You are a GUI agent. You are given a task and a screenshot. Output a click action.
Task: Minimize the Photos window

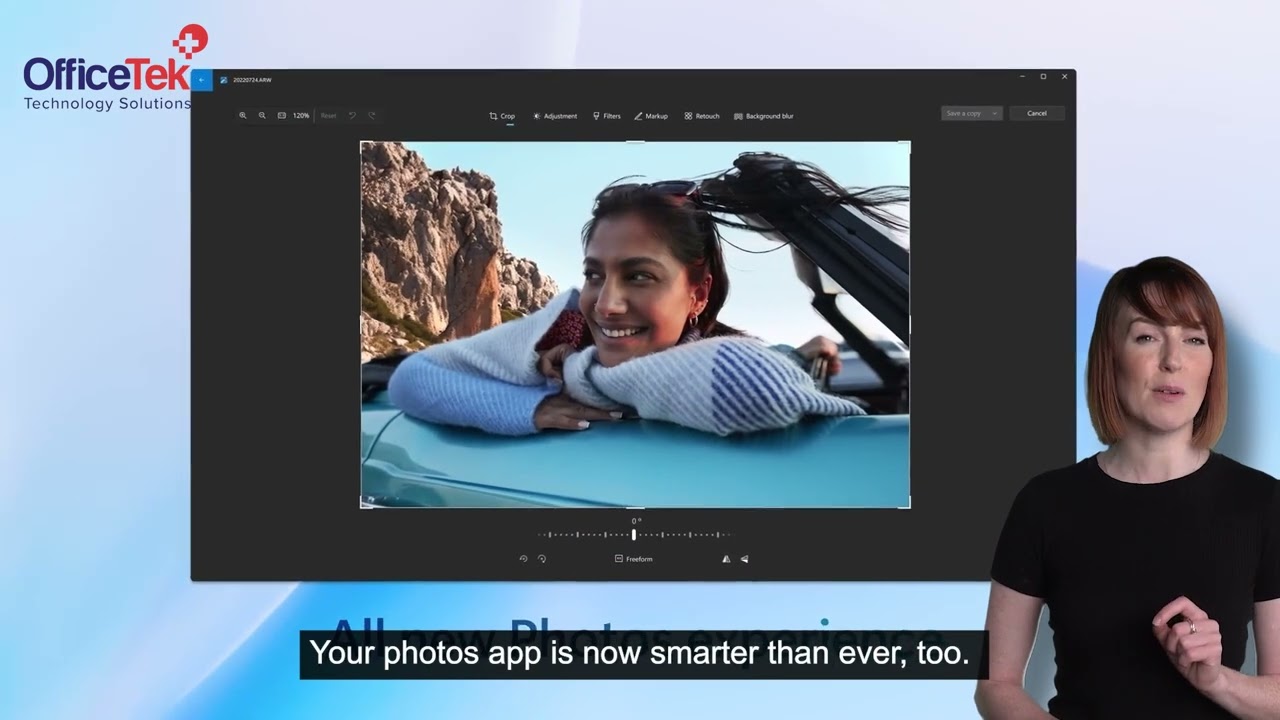[x=1022, y=77]
